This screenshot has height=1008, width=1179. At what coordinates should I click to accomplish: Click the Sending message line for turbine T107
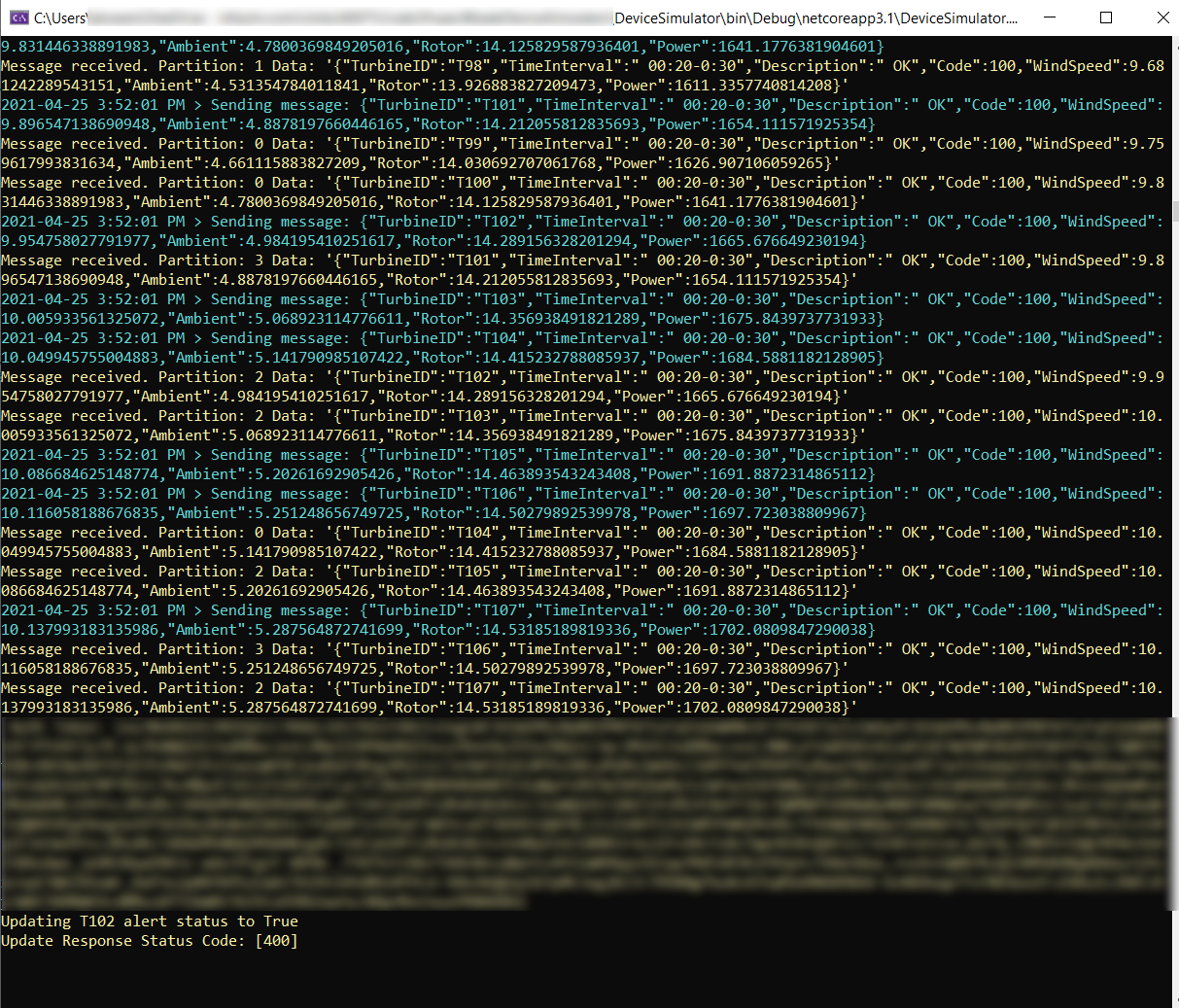pyautogui.click(x=581, y=610)
